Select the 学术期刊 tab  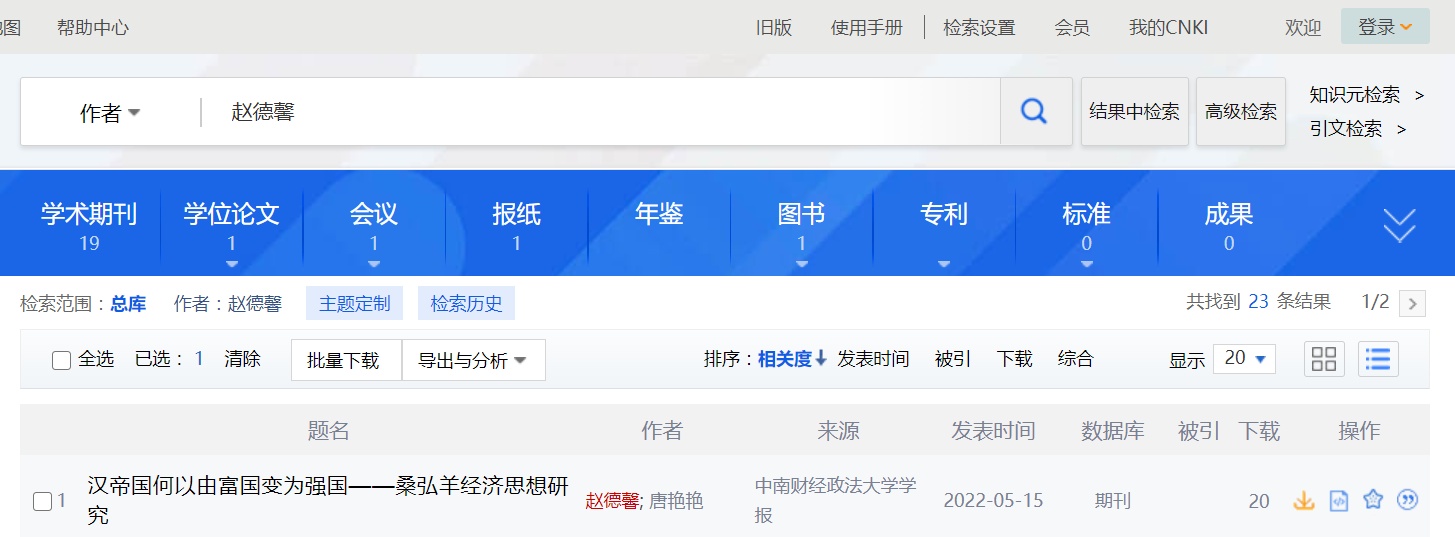click(89, 225)
